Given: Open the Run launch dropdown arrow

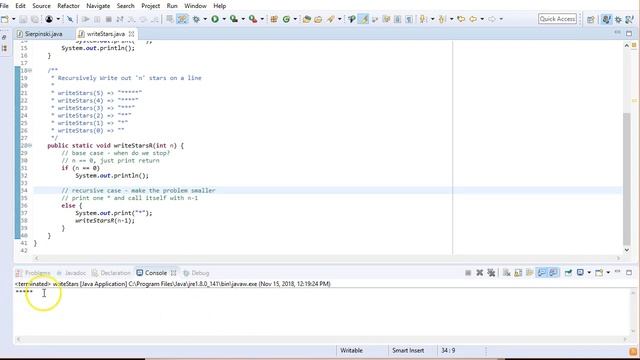Looking at the screenshot, I should [x=224, y=19].
